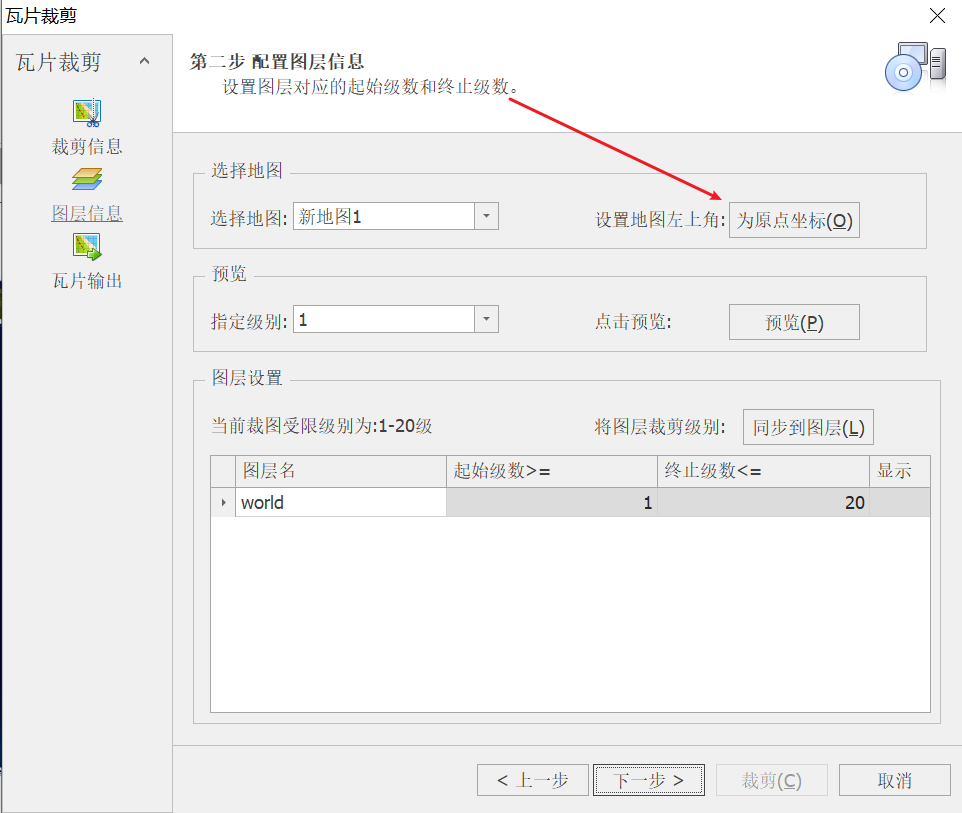Click the 瓦片输出 sidebar label
The width and height of the screenshot is (962, 813).
[x=87, y=281]
